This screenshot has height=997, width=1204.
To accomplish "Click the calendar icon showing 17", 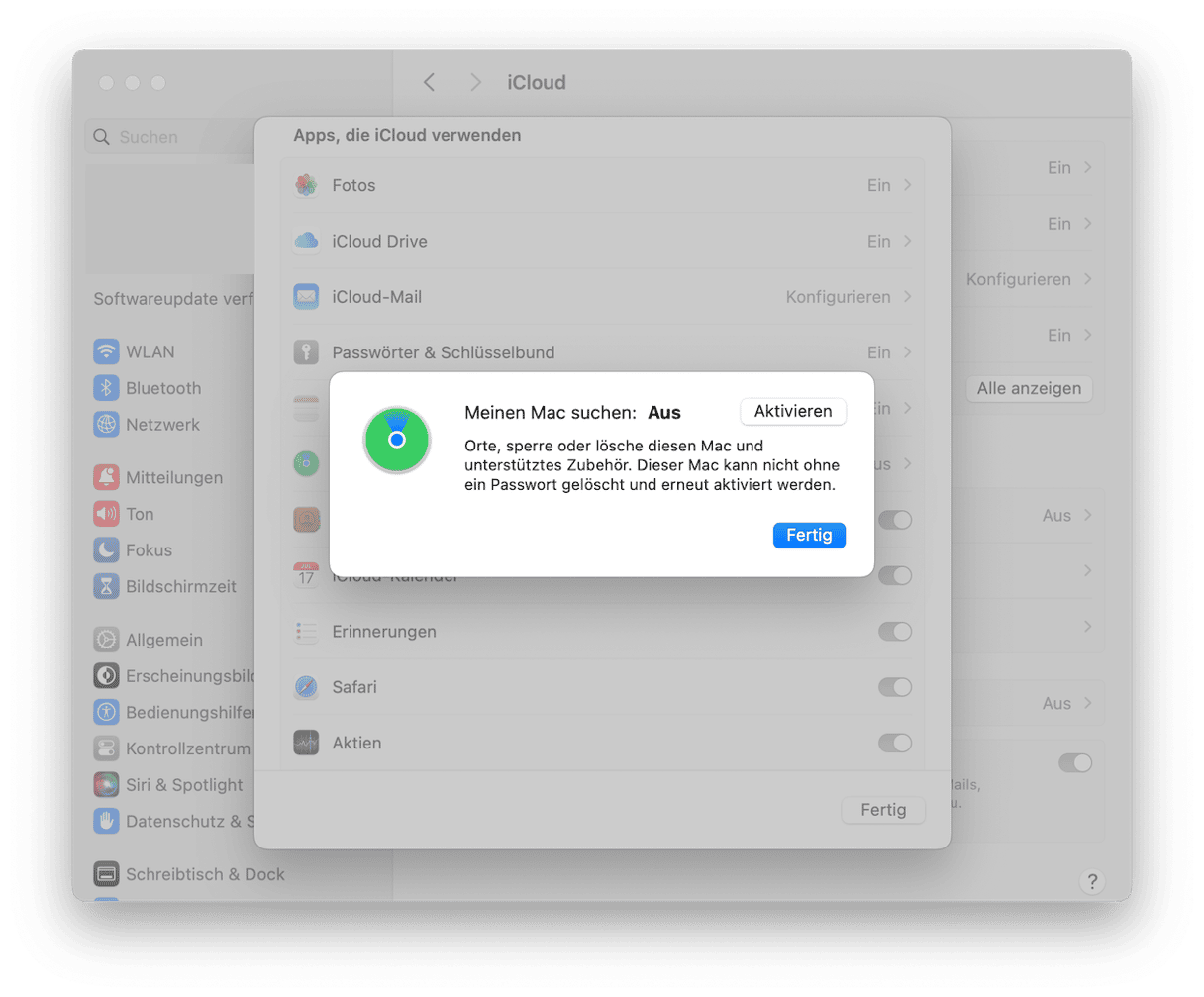I will 306,575.
